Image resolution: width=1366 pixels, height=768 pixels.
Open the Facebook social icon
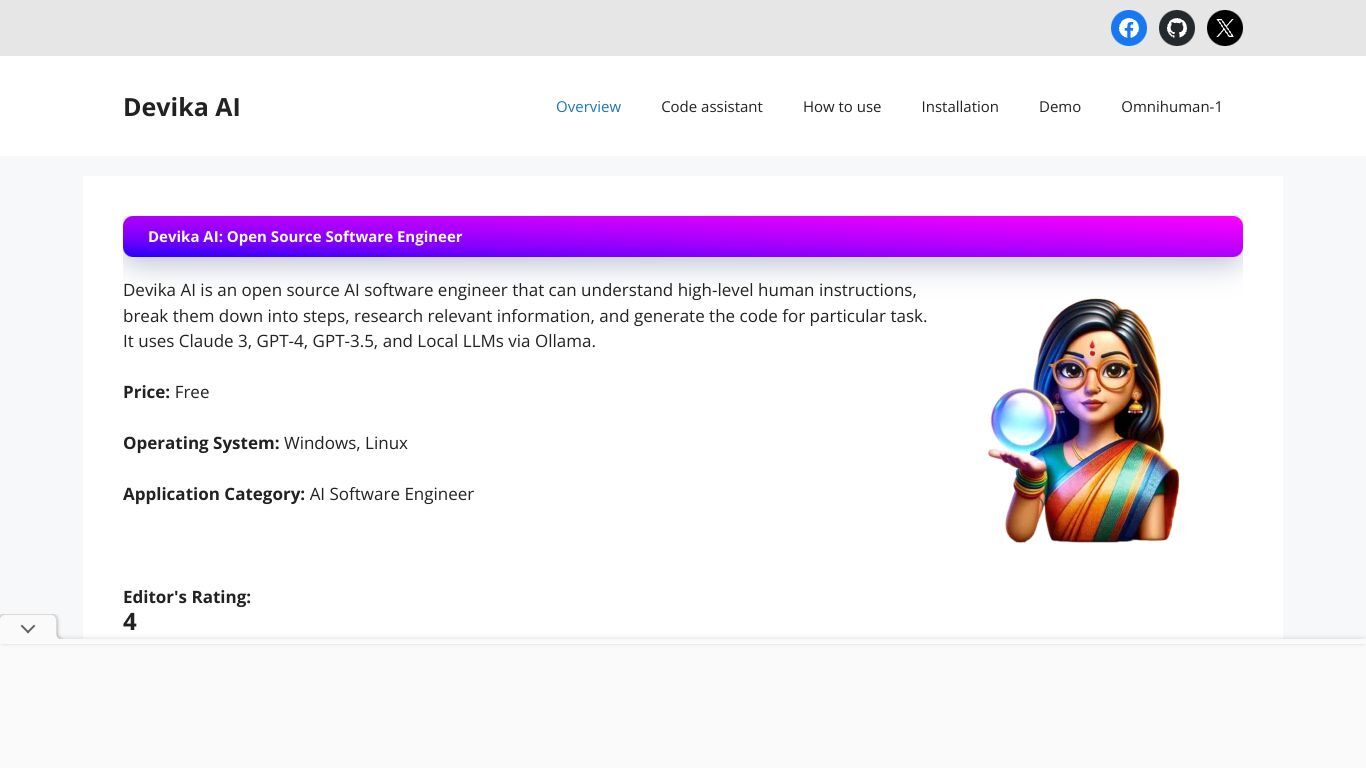pyautogui.click(x=1129, y=28)
